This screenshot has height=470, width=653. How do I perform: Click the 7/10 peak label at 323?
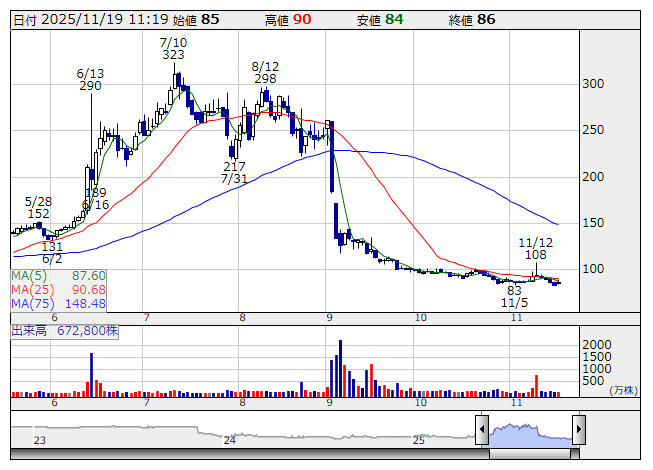(x=173, y=48)
